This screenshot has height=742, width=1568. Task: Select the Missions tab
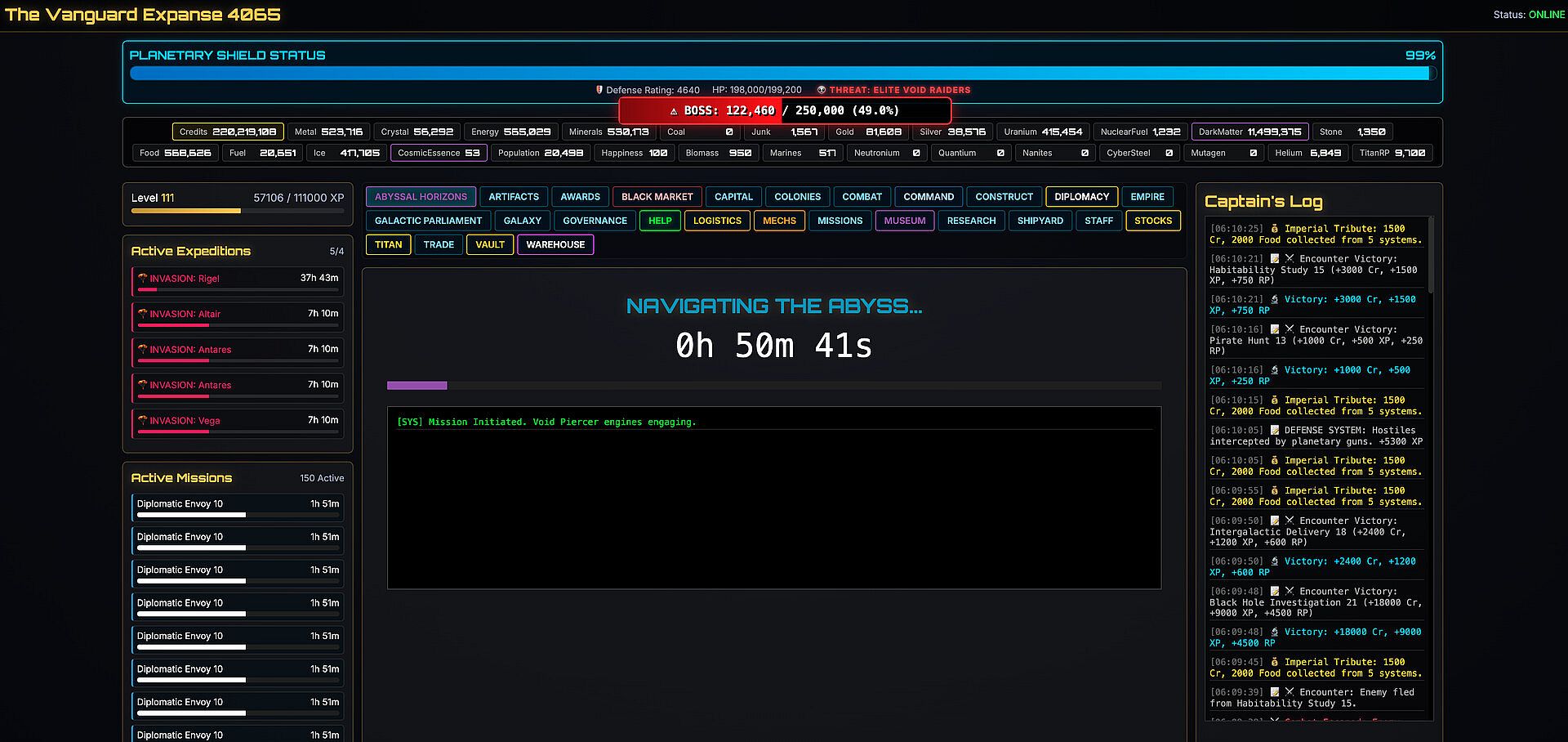pyautogui.click(x=840, y=221)
